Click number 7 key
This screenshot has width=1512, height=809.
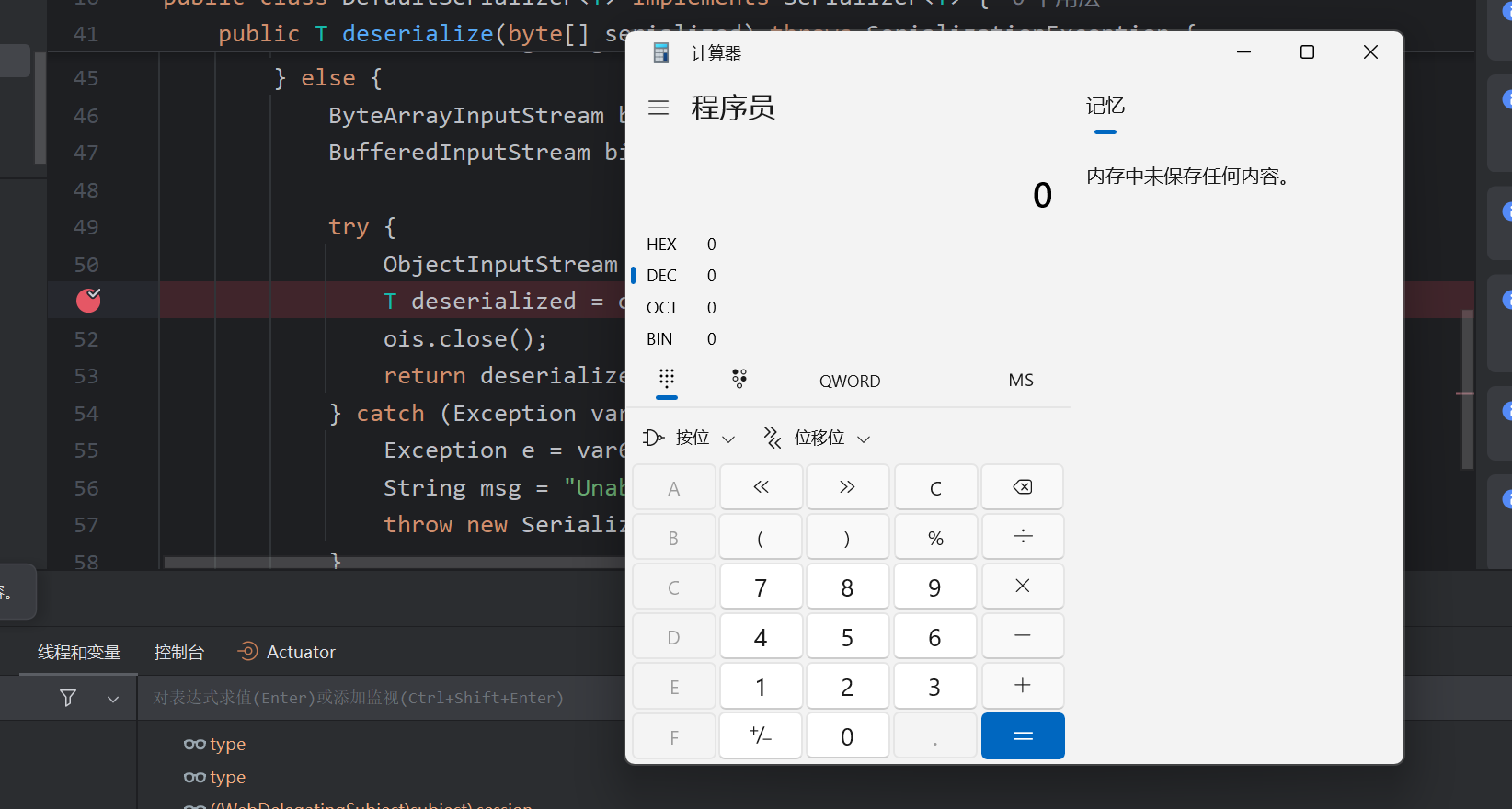pyautogui.click(x=761, y=587)
